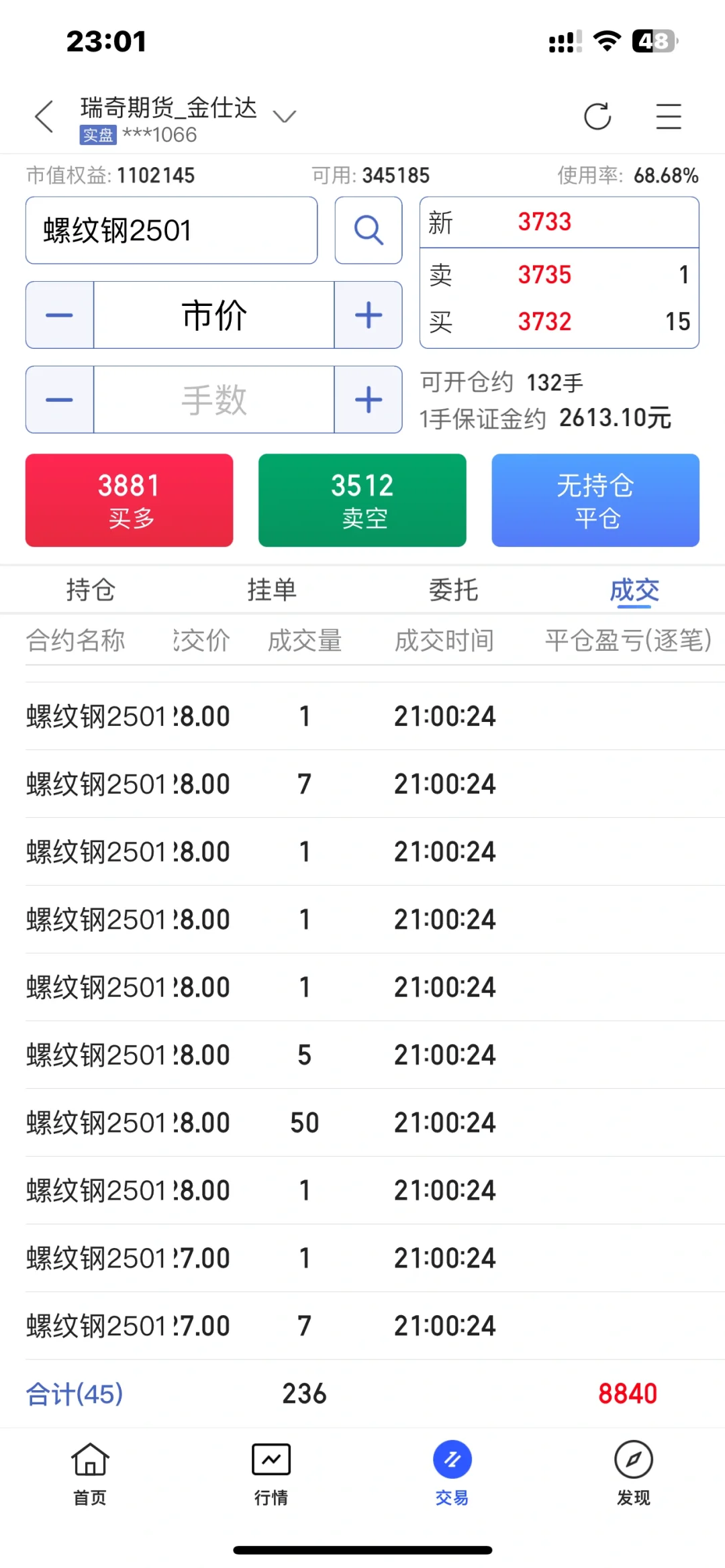This screenshot has height=1568, width=725.
Task: Tap the 使用率 68.68% value
Action: coord(666,176)
